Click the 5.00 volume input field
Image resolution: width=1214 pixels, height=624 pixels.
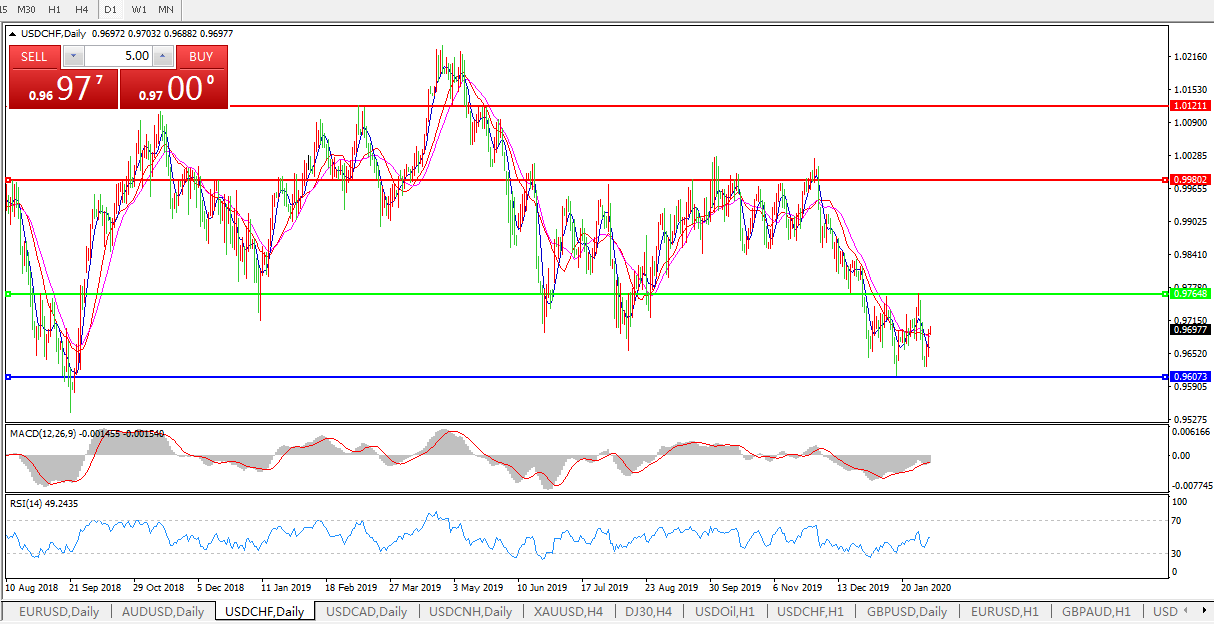[118, 57]
